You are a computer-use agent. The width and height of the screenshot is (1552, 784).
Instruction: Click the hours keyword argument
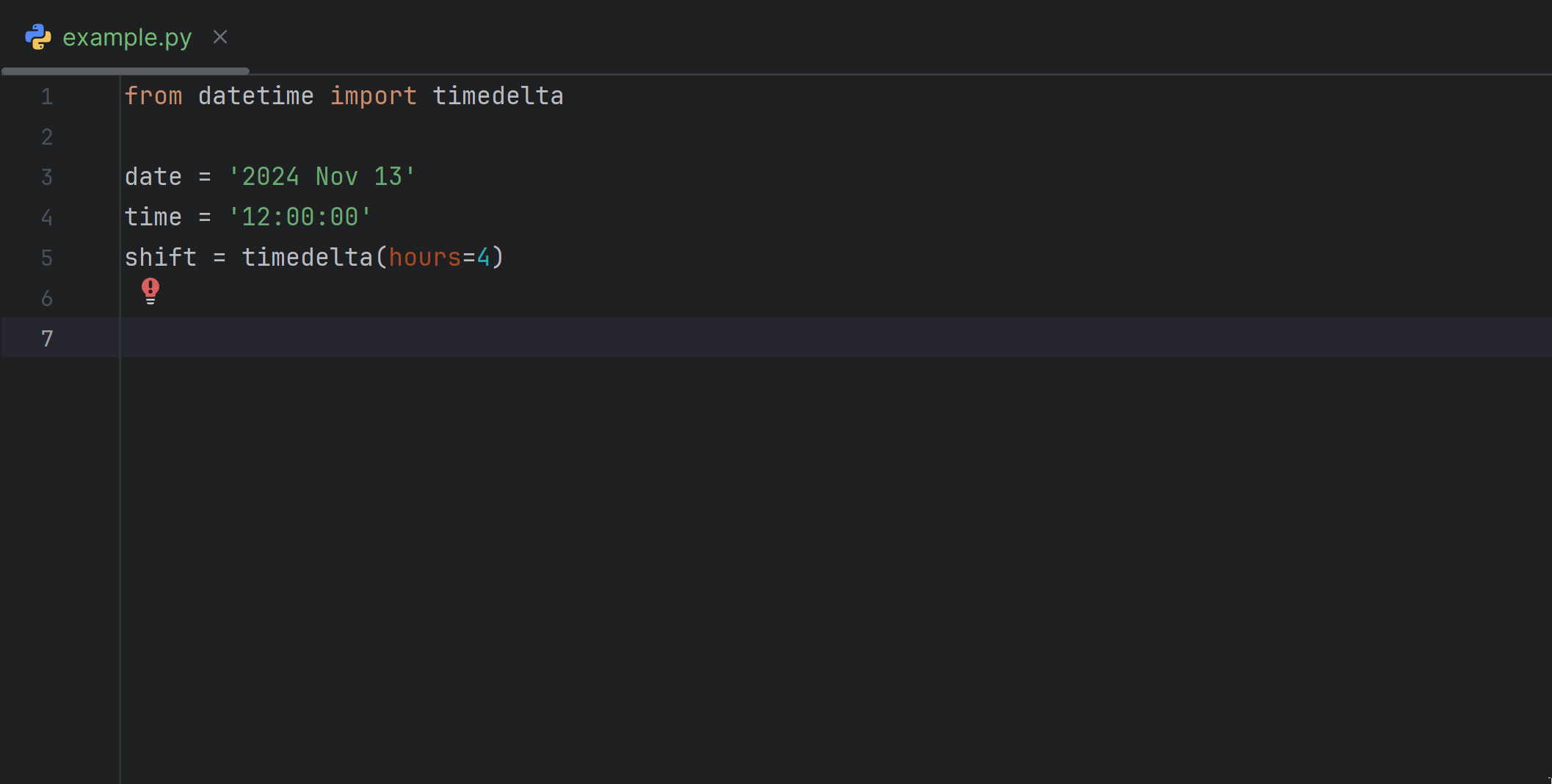(x=426, y=257)
